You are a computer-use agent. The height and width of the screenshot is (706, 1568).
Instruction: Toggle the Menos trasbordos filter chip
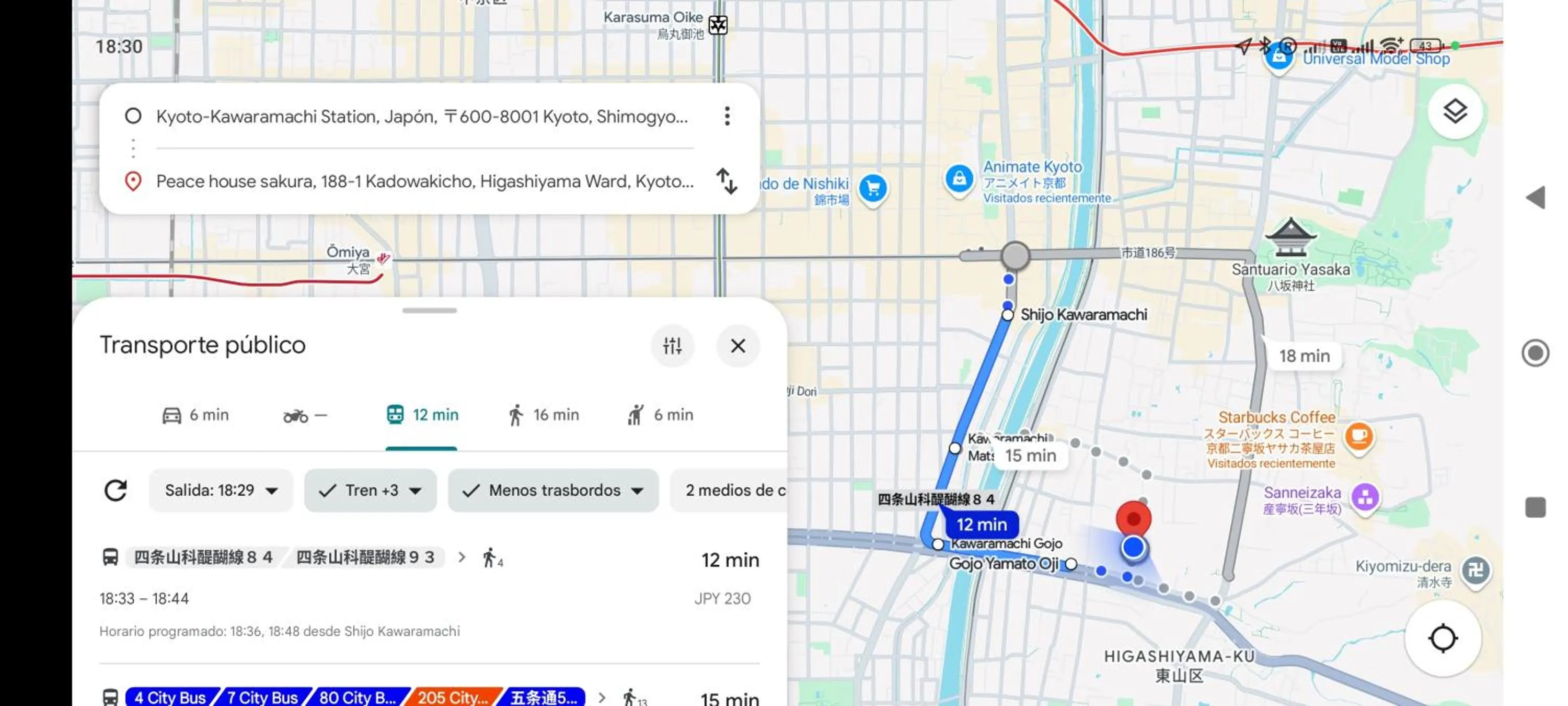point(552,489)
